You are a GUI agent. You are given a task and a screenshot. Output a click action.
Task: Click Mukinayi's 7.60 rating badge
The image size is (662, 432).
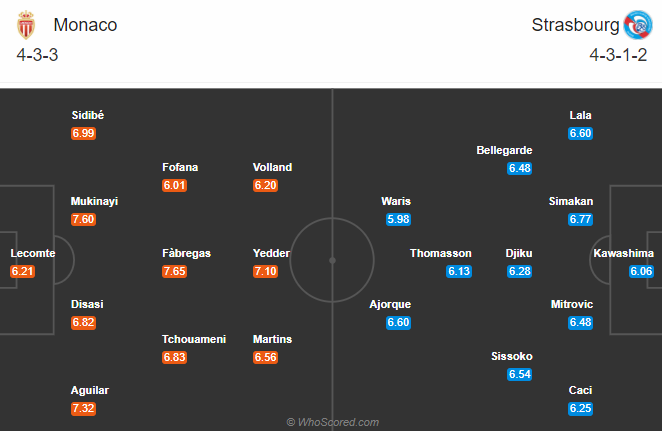coord(84,219)
